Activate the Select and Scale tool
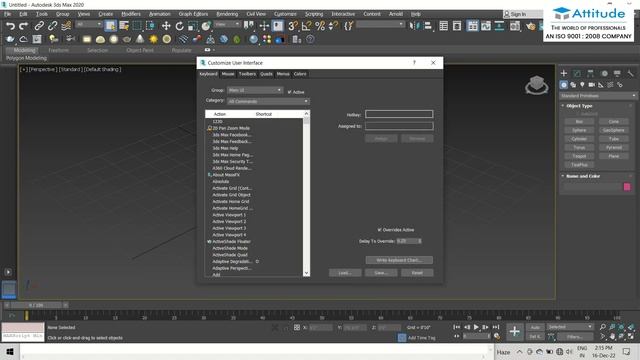 point(193,26)
